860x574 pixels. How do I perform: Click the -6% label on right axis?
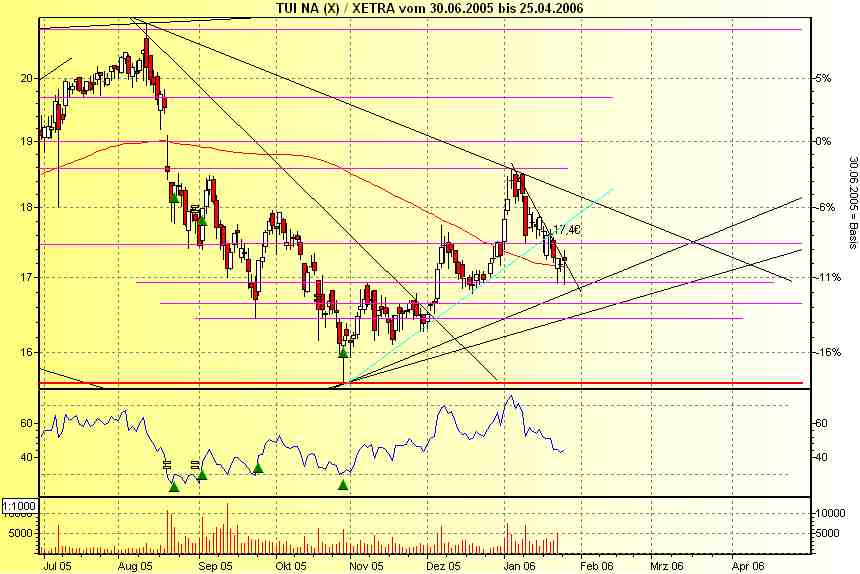tap(823, 207)
